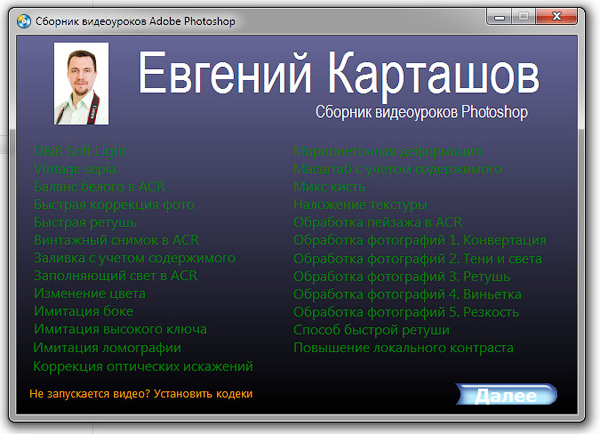This screenshot has width=600, height=434.
Task: Start Коррекция оптических искажений lesson
Action: tap(143, 366)
